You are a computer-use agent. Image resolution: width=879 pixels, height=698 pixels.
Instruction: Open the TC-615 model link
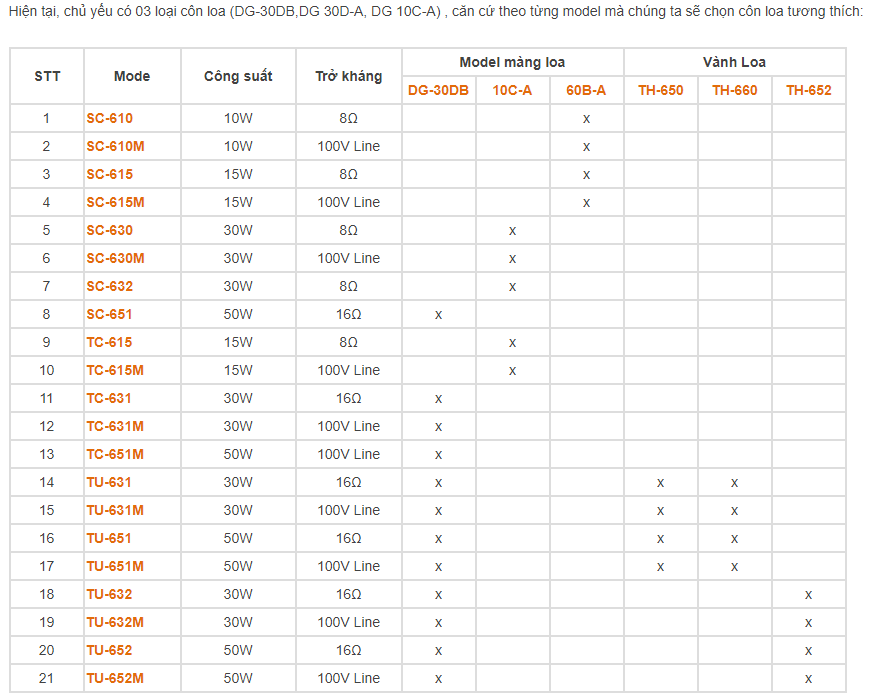[109, 343]
